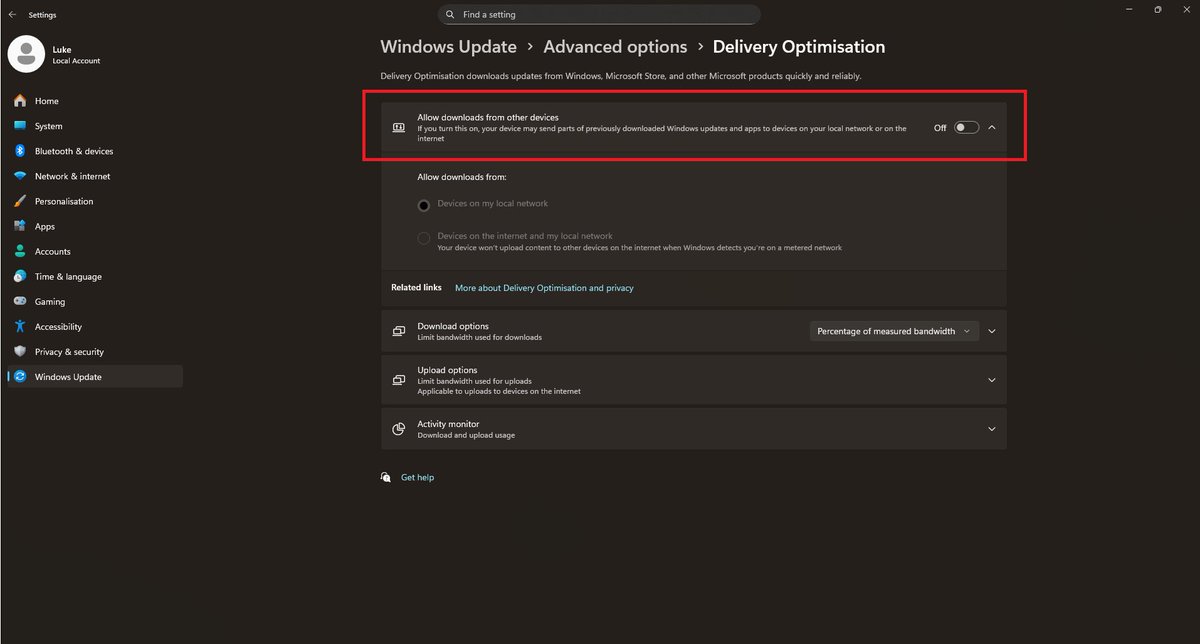Click the Allow downloads device icon

point(398,128)
